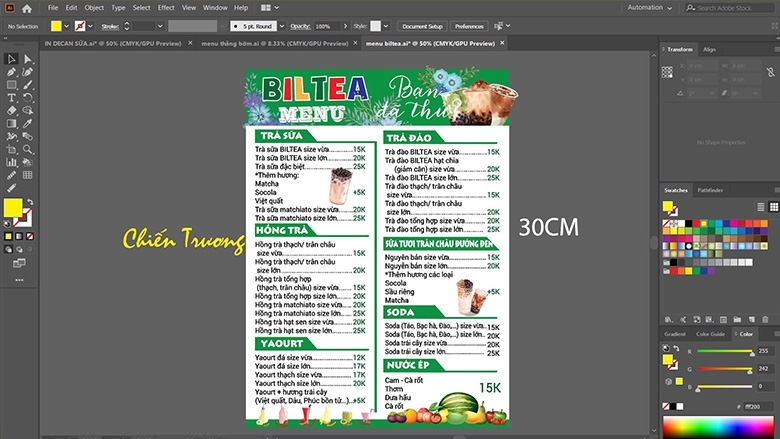This screenshot has width=780, height=439.
Task: Switch swatches to thumbnail grid view
Action: coord(774,207)
